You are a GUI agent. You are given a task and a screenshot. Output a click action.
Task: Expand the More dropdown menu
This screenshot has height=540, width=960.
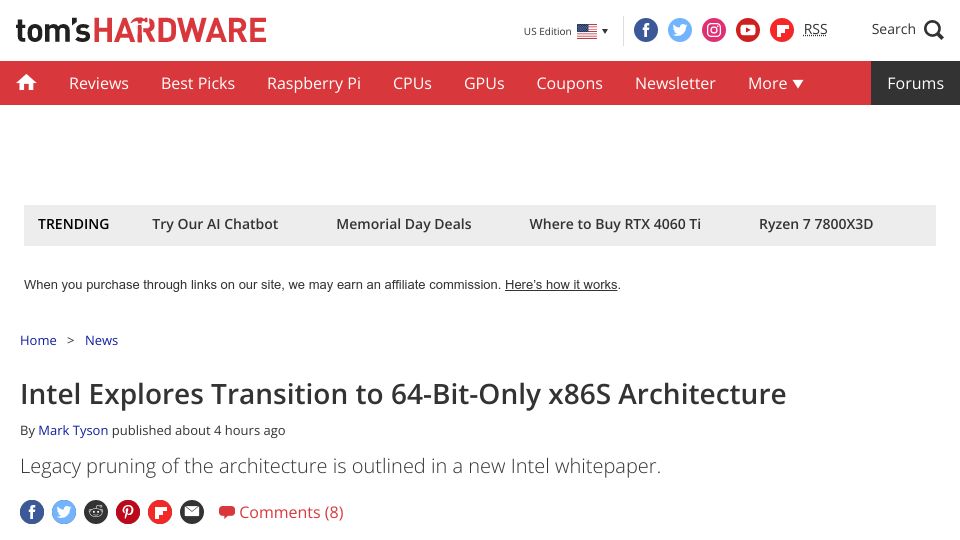pyautogui.click(x=775, y=83)
